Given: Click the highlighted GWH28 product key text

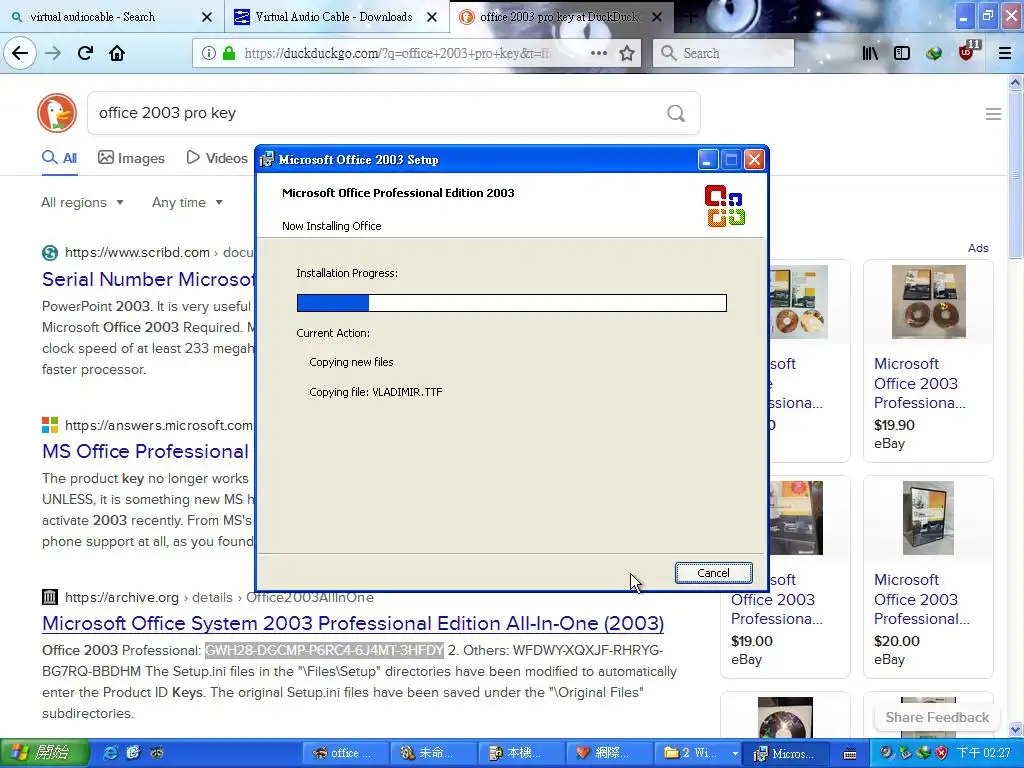Looking at the screenshot, I should click(x=325, y=650).
